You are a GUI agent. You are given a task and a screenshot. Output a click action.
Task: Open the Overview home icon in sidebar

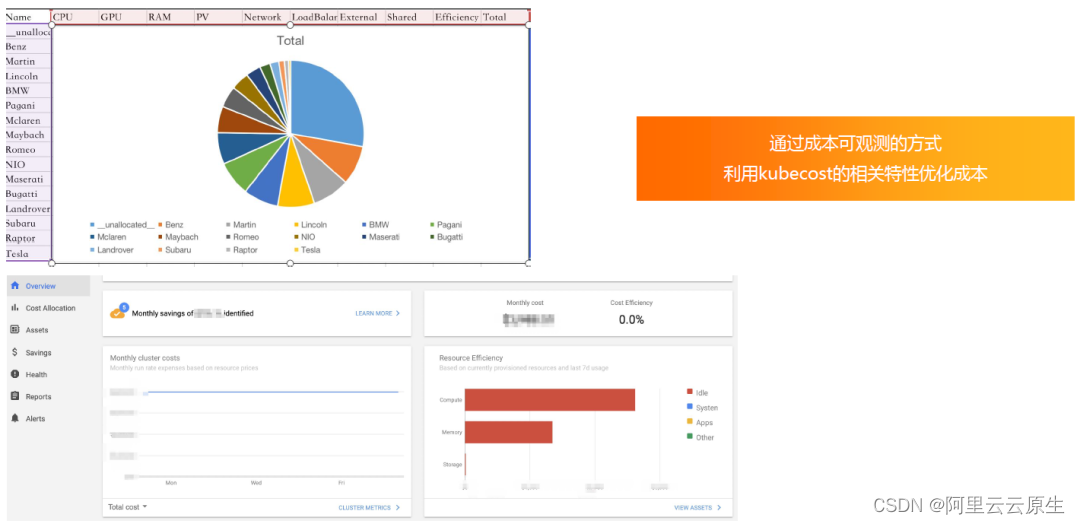(14, 286)
